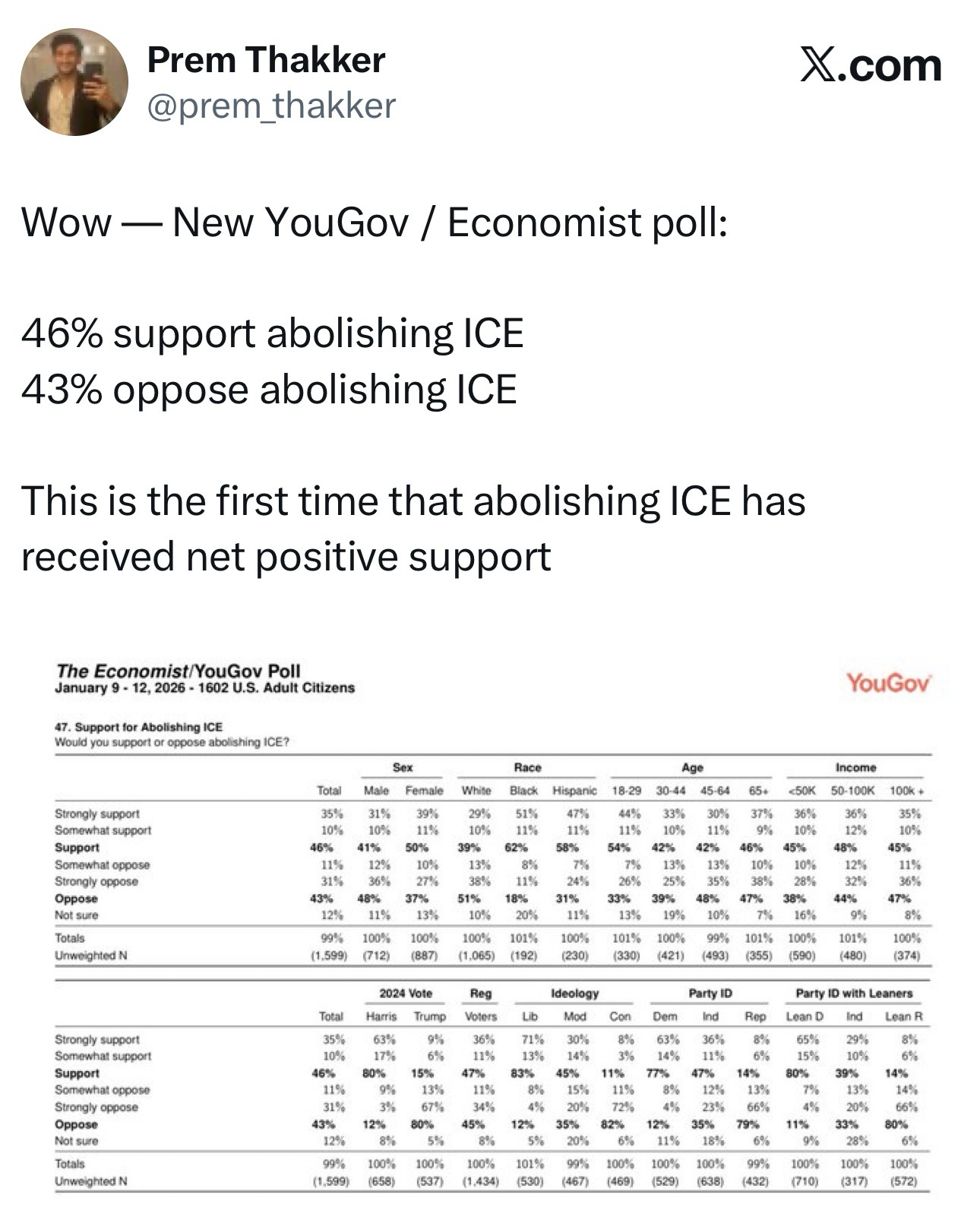
Task: Open Prem Thakker's profile picture
Action: 74,82
